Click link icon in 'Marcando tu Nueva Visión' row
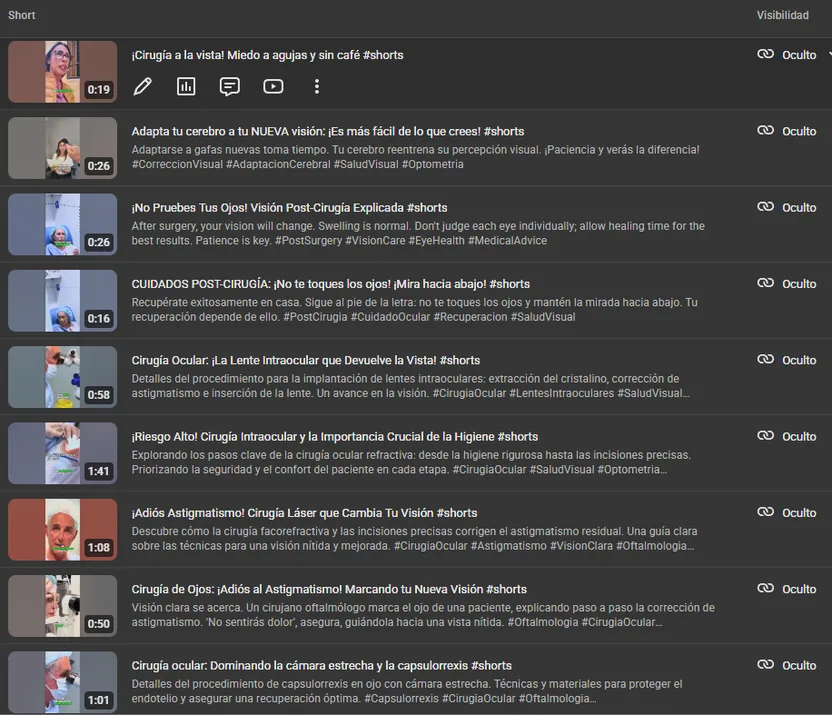 [765, 589]
